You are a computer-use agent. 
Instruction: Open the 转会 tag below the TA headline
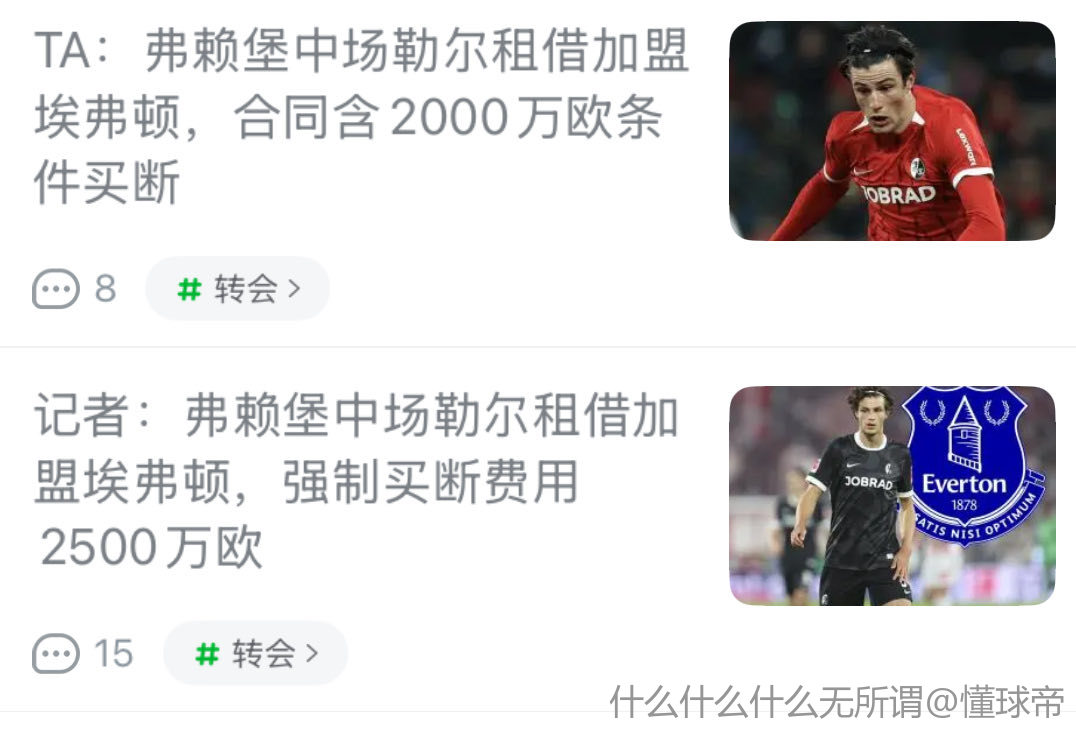[237, 289]
